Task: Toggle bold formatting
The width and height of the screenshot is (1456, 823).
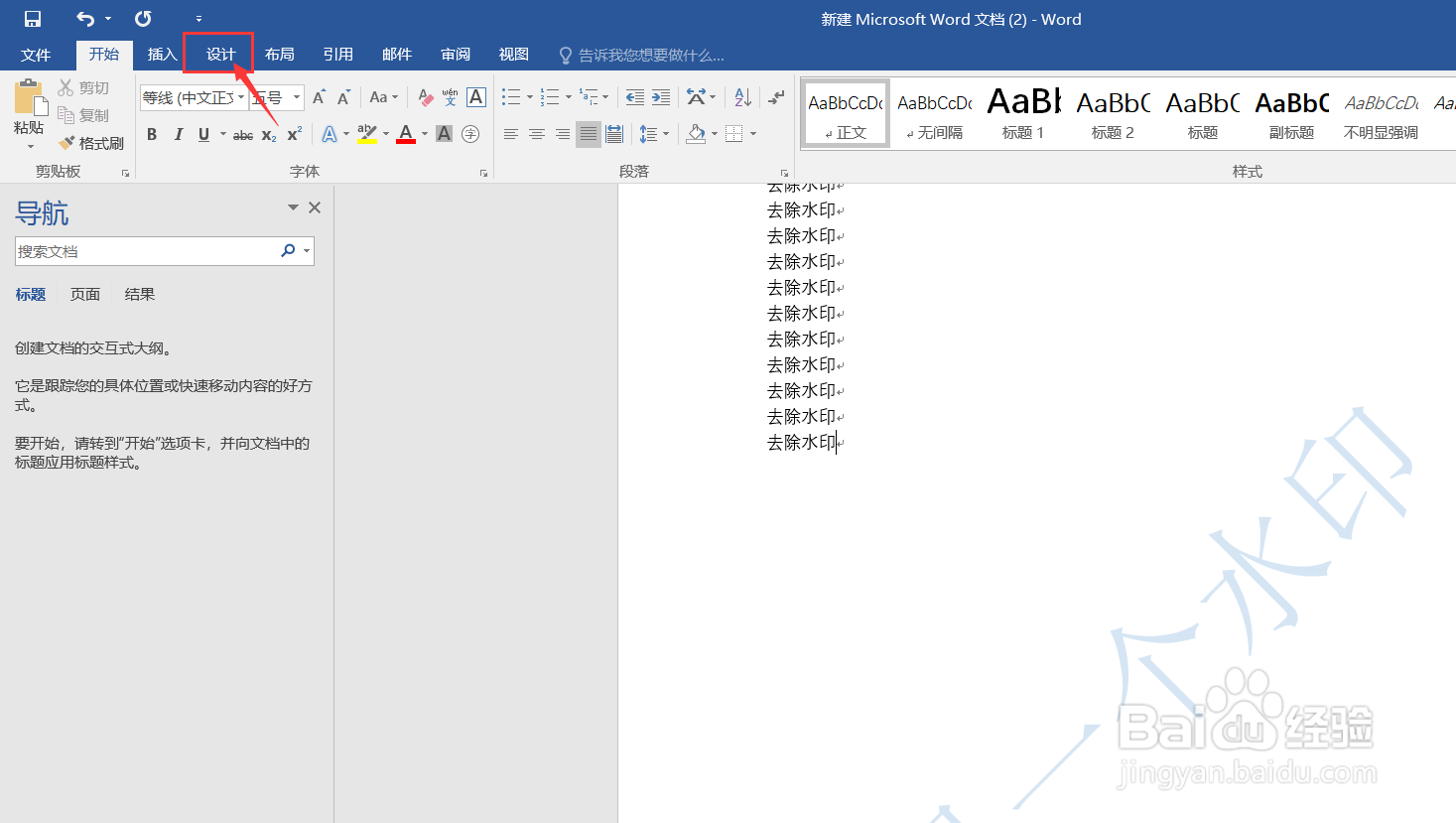Action: tap(152, 134)
